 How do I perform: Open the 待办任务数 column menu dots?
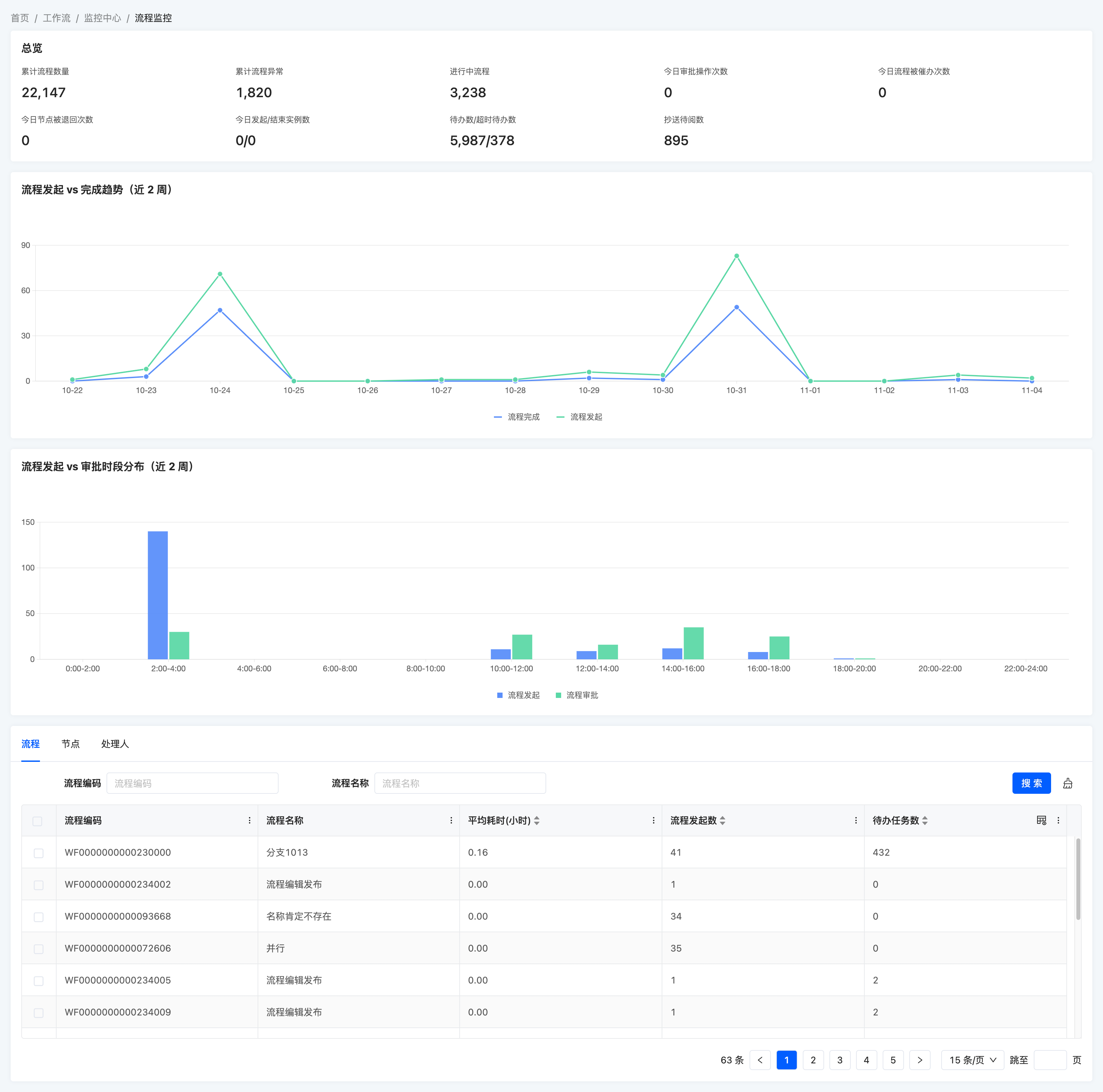click(1058, 820)
